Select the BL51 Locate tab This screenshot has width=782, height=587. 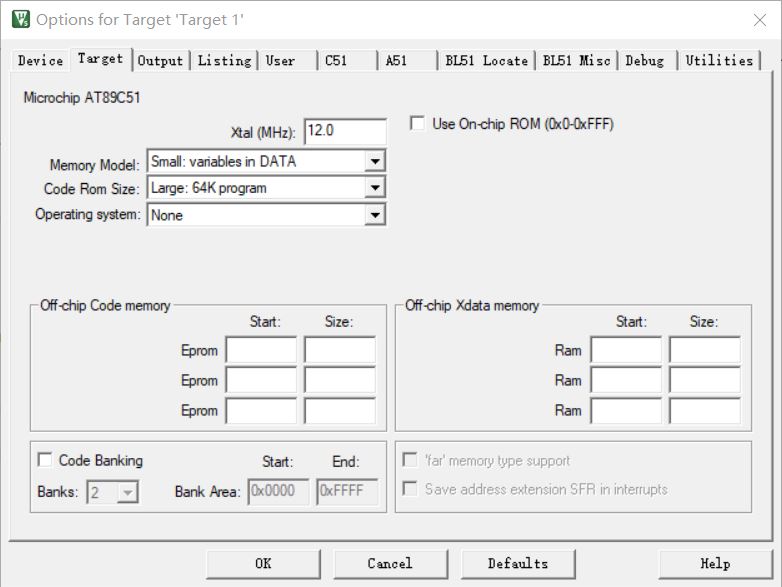pyautogui.click(x=486, y=61)
